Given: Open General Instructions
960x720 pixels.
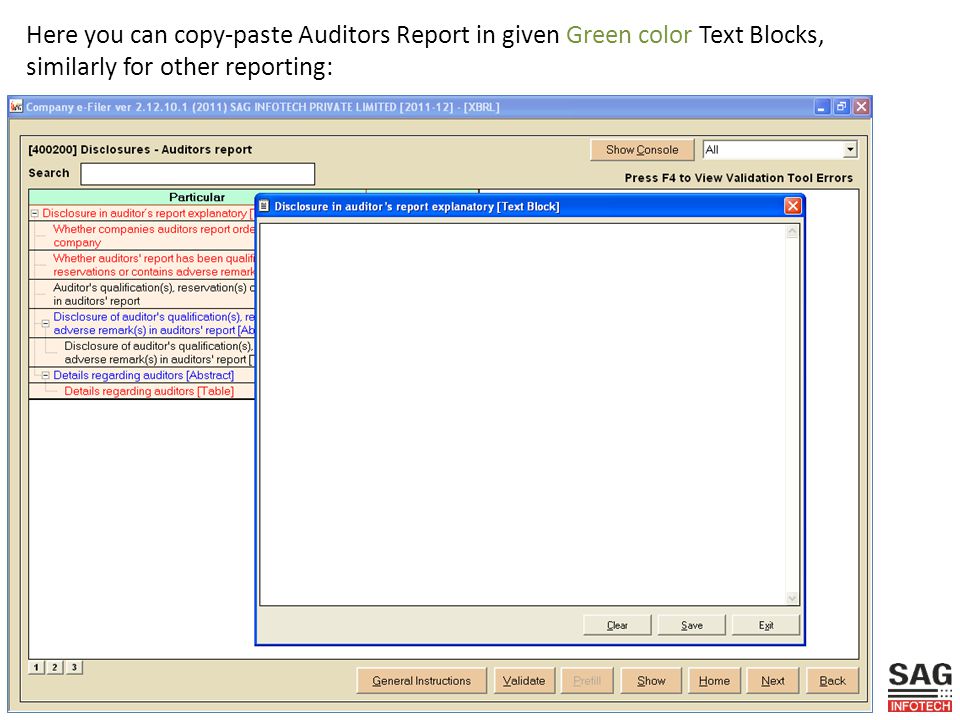Looking at the screenshot, I should (x=421, y=681).
